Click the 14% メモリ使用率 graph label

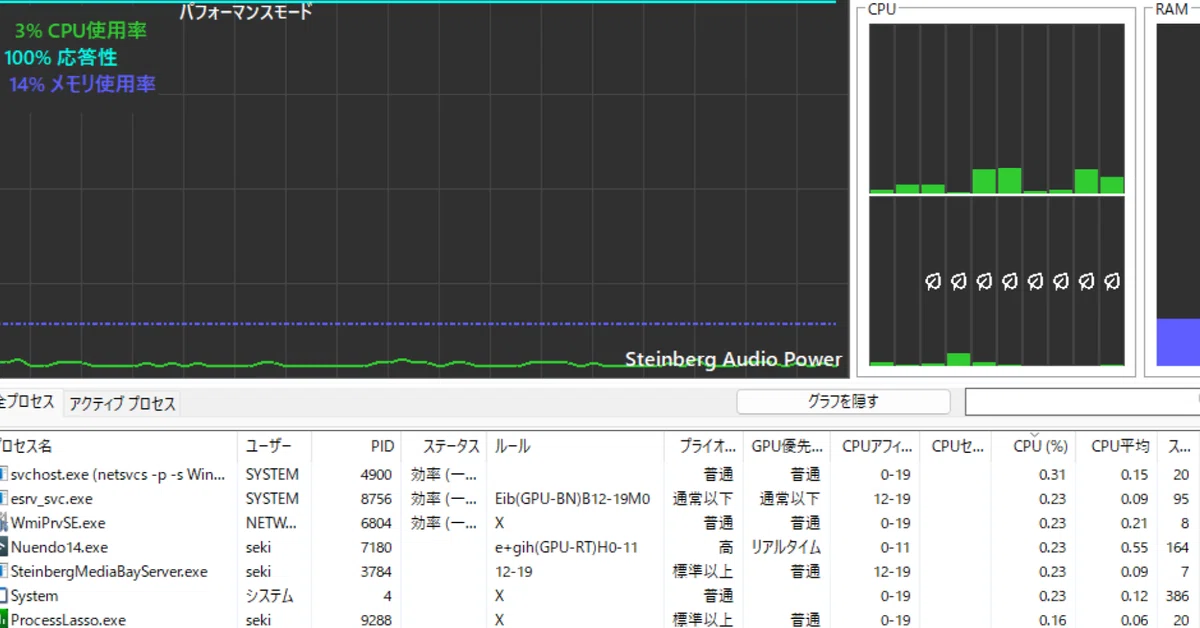[x=82, y=84]
